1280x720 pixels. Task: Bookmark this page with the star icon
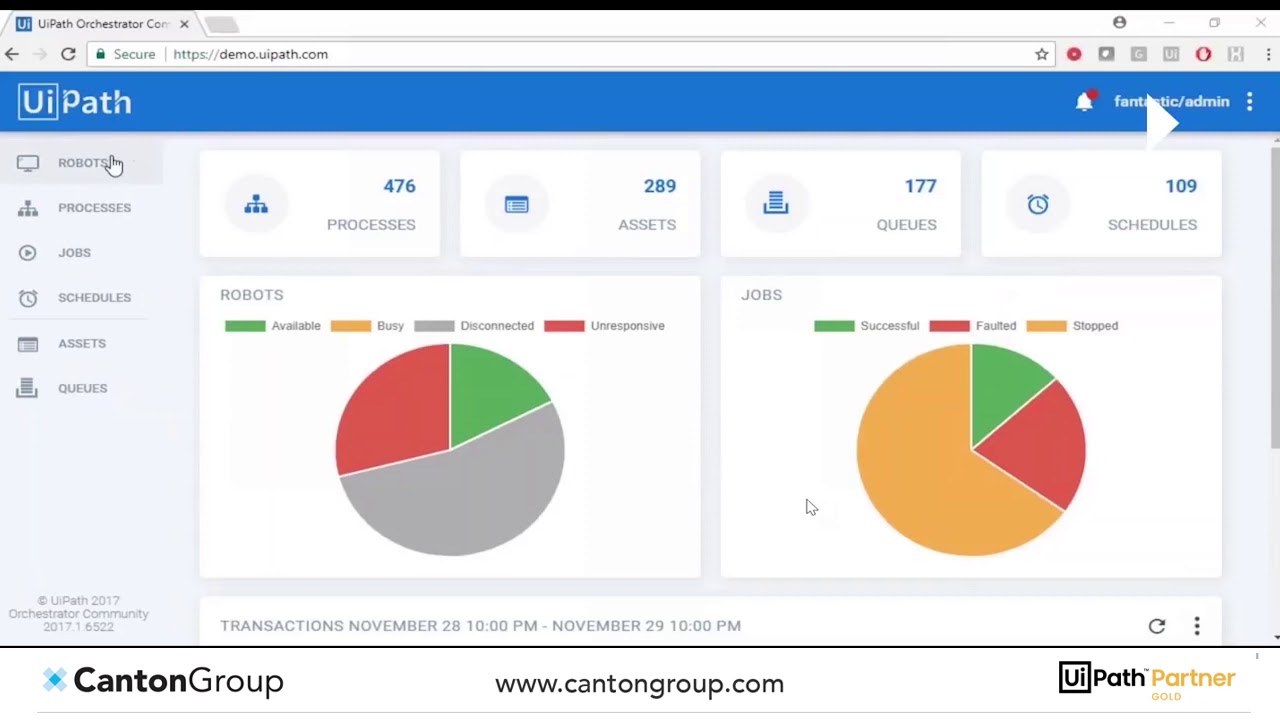click(x=1042, y=54)
